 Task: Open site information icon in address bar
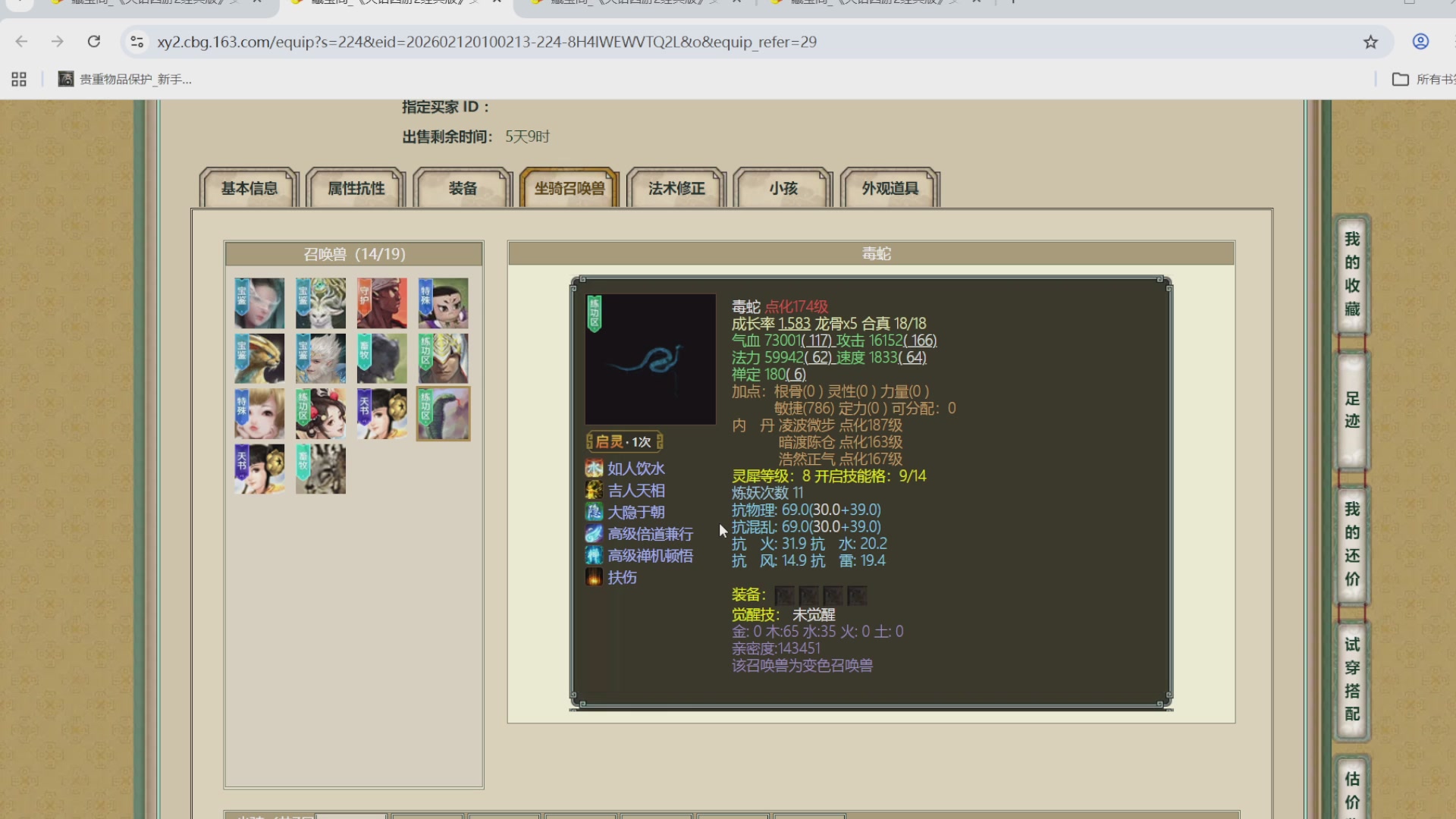(137, 42)
